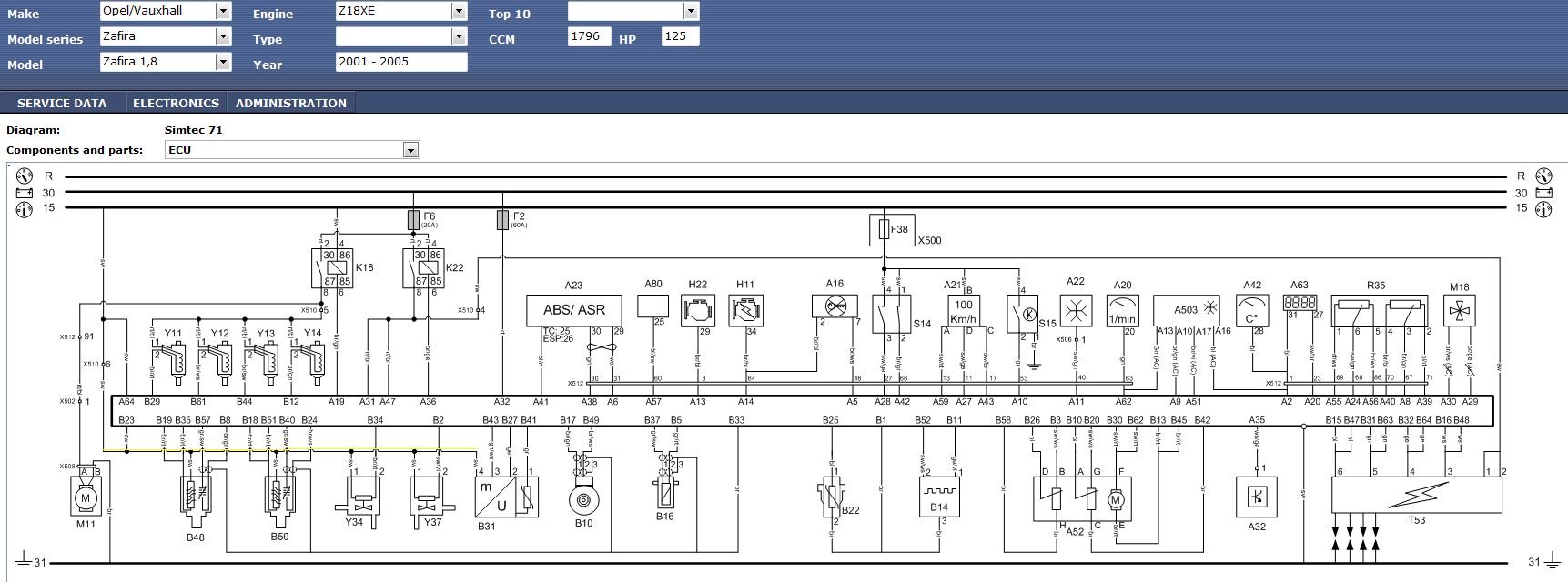Click the ABS/ASR module A23 symbol
Image resolution: width=1568 pixels, height=582 pixels.
[x=574, y=310]
